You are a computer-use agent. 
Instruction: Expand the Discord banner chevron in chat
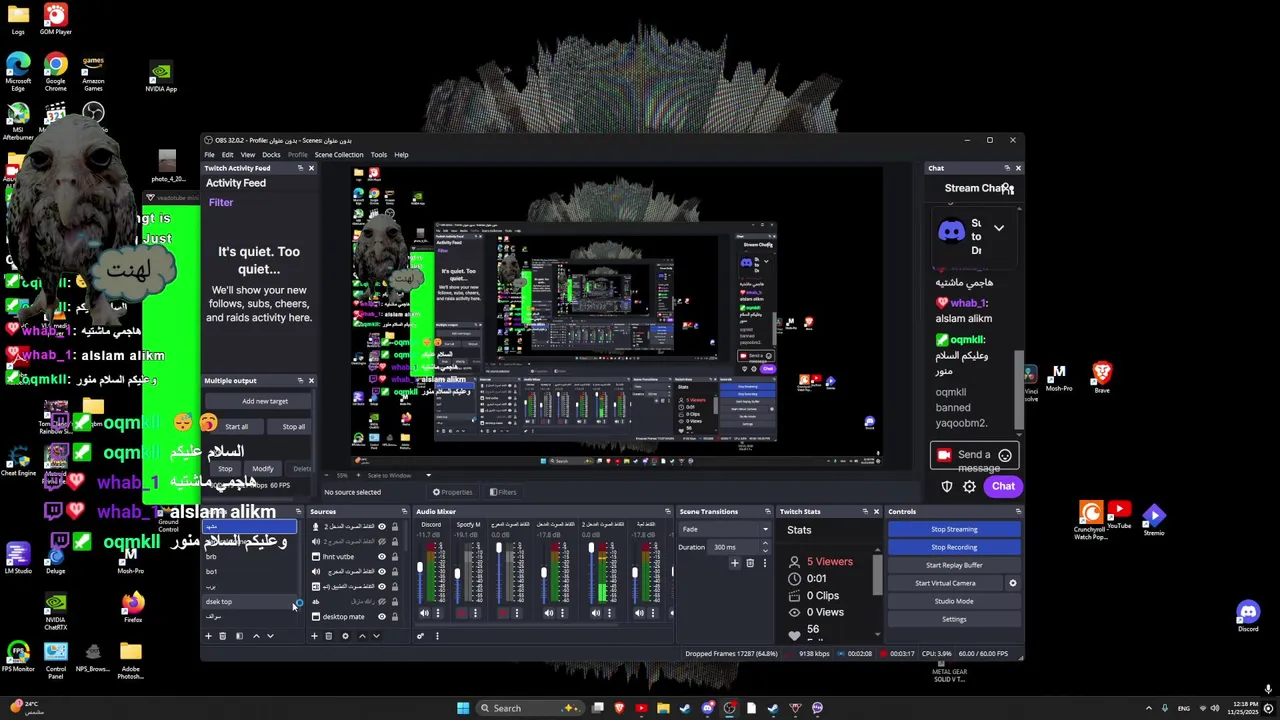tap(998, 228)
